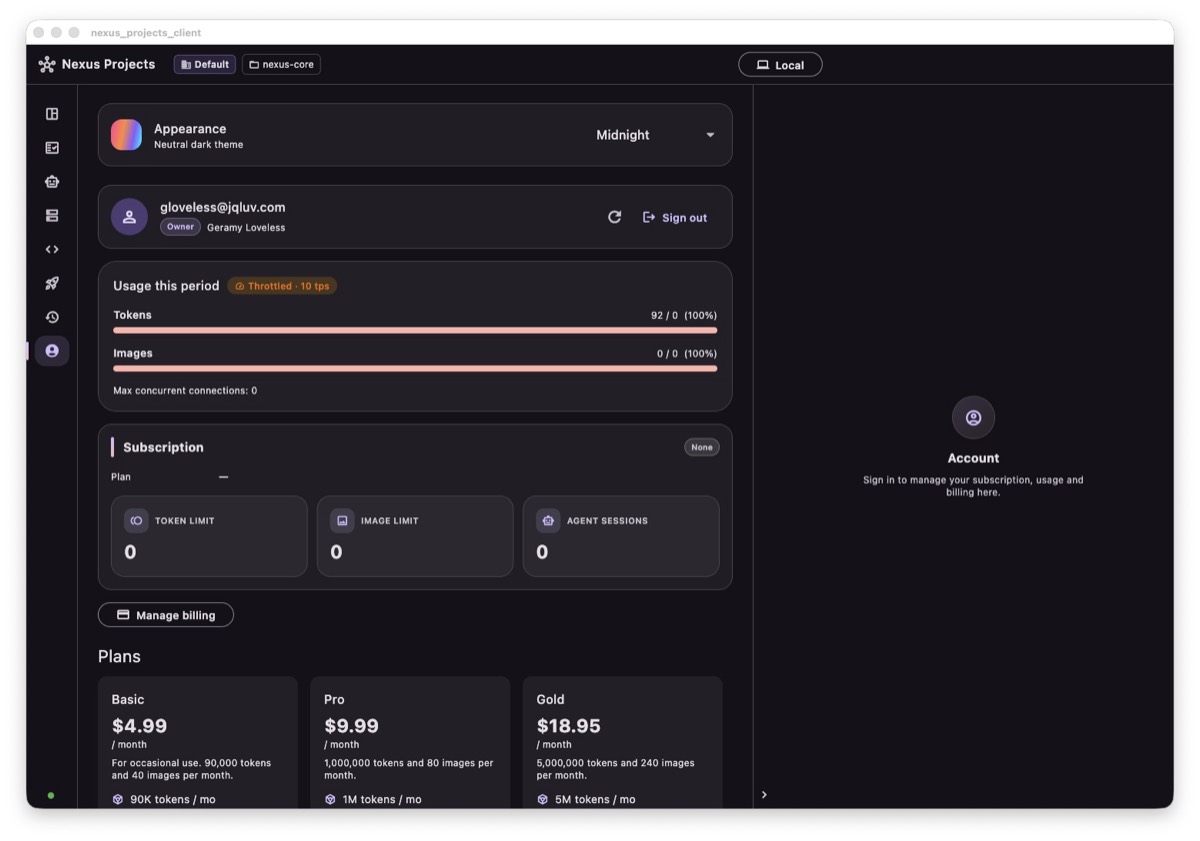The width and height of the screenshot is (1200, 841).
Task: Click the Images usage progress bar
Action: 415,368
